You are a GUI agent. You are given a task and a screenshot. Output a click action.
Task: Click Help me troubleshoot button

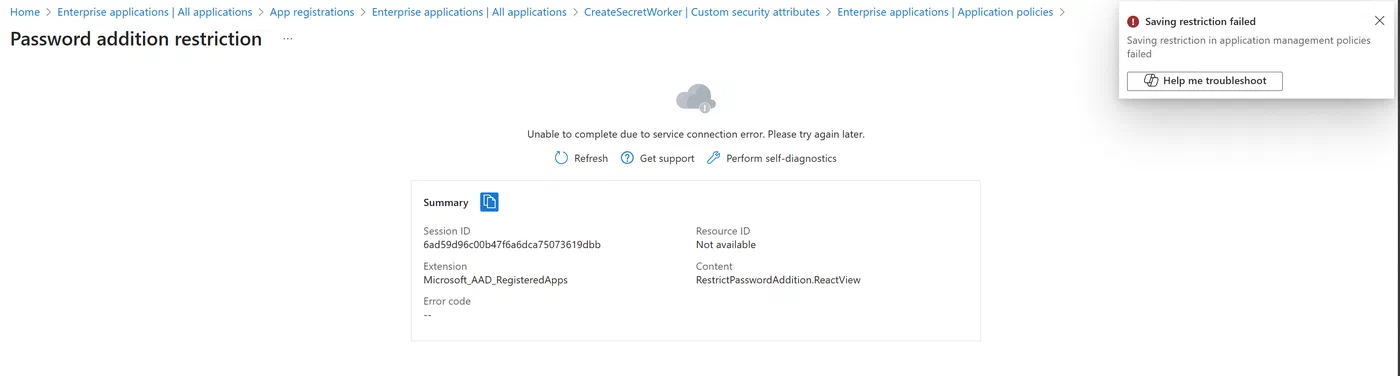click(1205, 81)
